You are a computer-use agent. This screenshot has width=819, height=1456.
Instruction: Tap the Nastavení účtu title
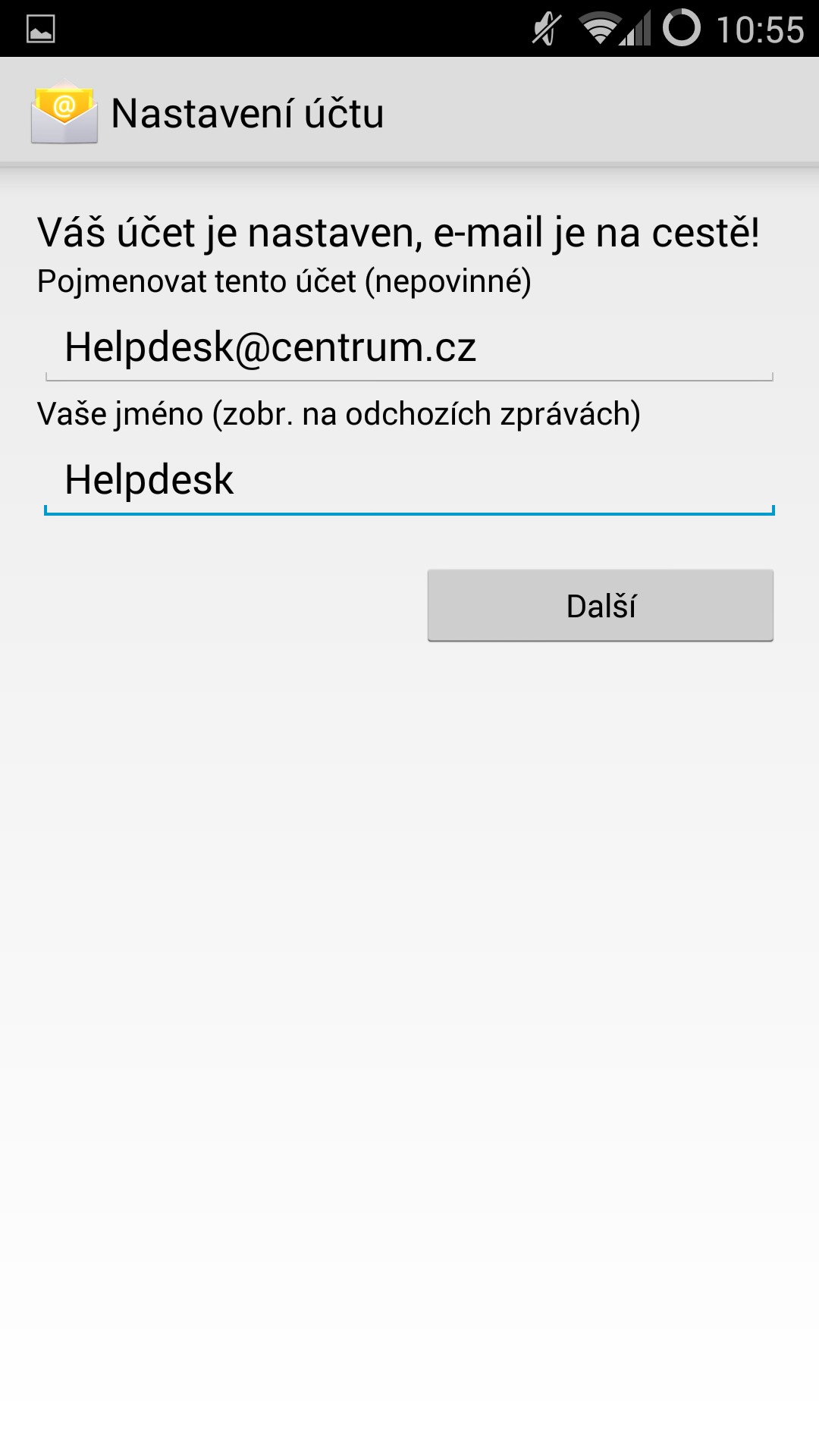pyautogui.click(x=247, y=114)
